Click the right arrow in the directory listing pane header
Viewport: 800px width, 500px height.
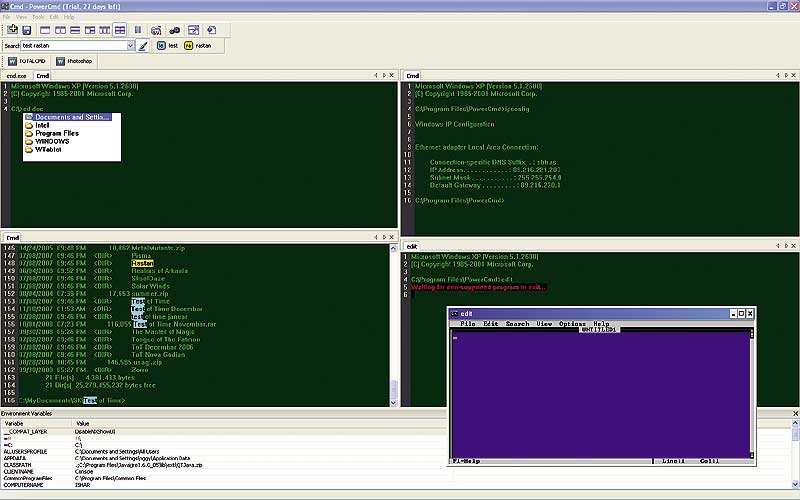[x=384, y=237]
